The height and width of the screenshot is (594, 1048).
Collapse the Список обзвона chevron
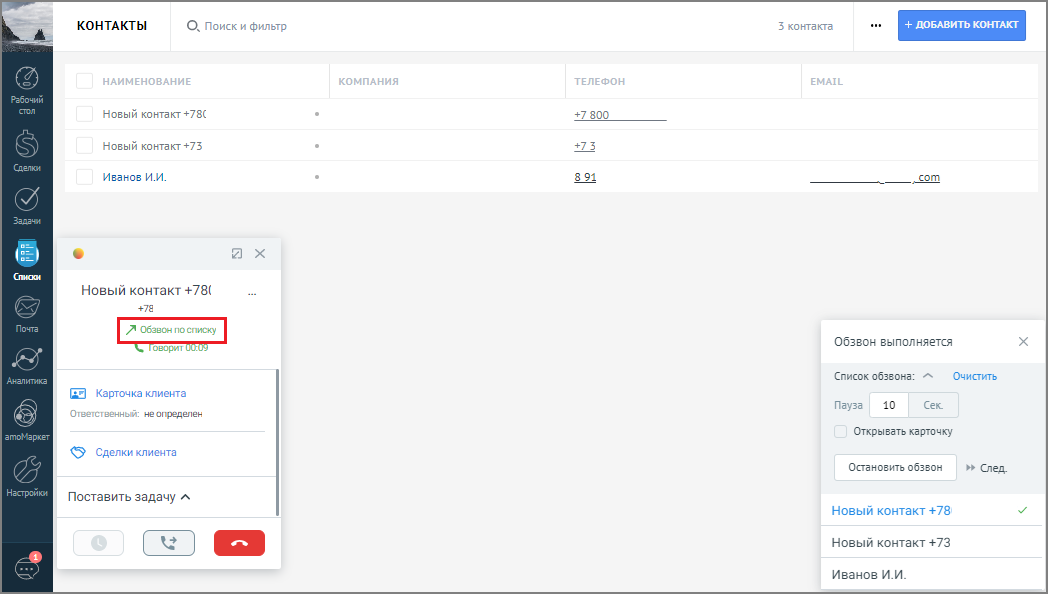tap(928, 376)
